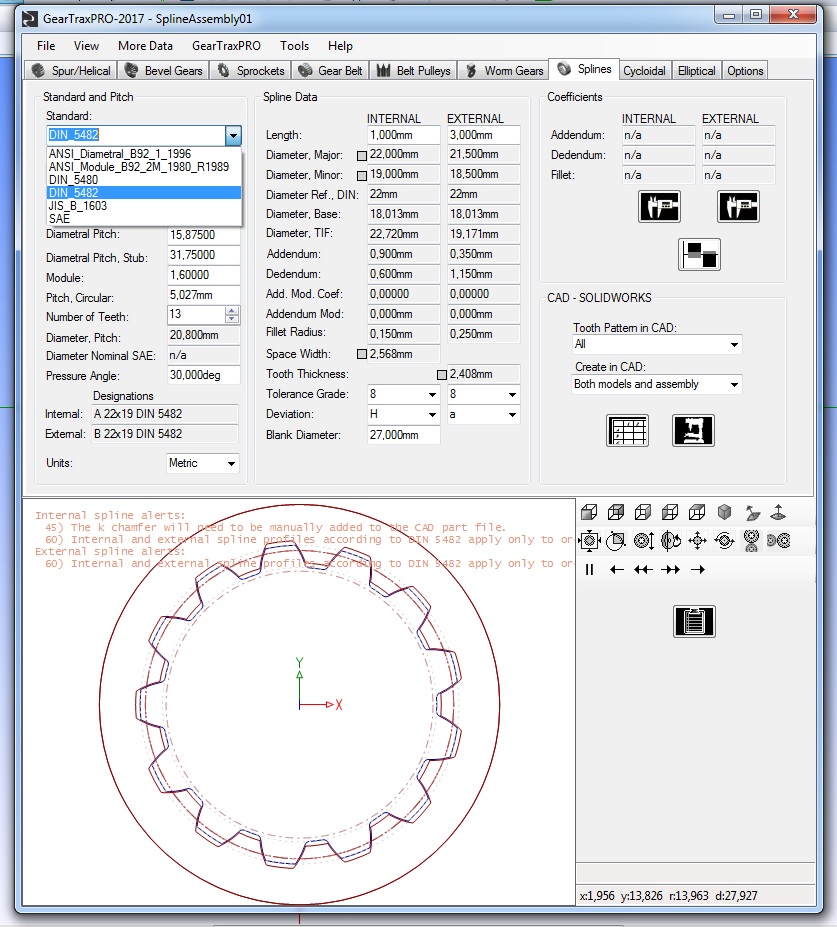Switch to the Sprockets tab

tap(251, 70)
